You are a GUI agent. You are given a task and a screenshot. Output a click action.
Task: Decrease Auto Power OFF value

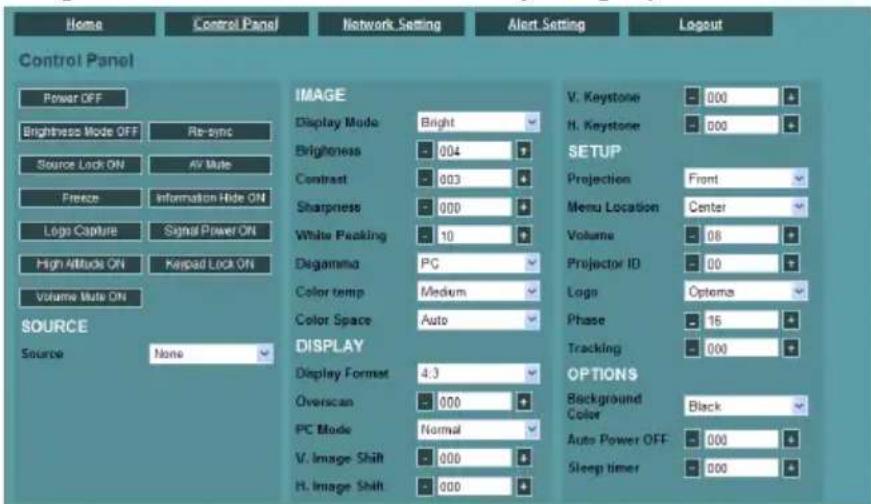(692, 440)
